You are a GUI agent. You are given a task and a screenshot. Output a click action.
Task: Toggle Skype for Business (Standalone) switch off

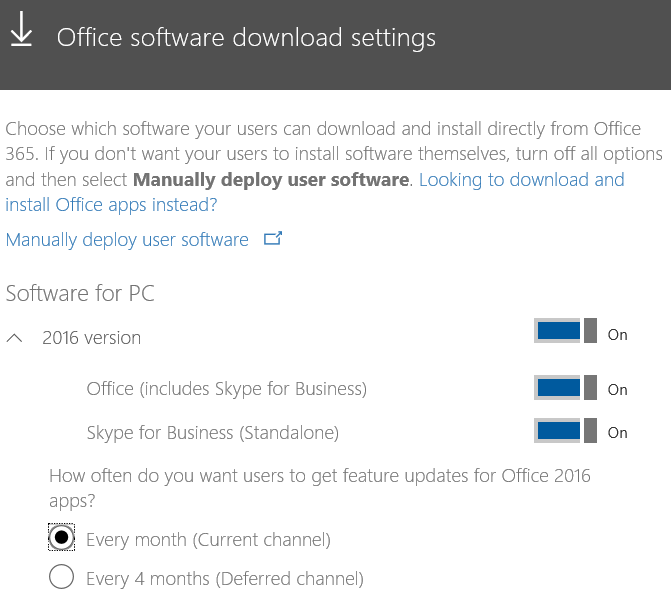(565, 431)
